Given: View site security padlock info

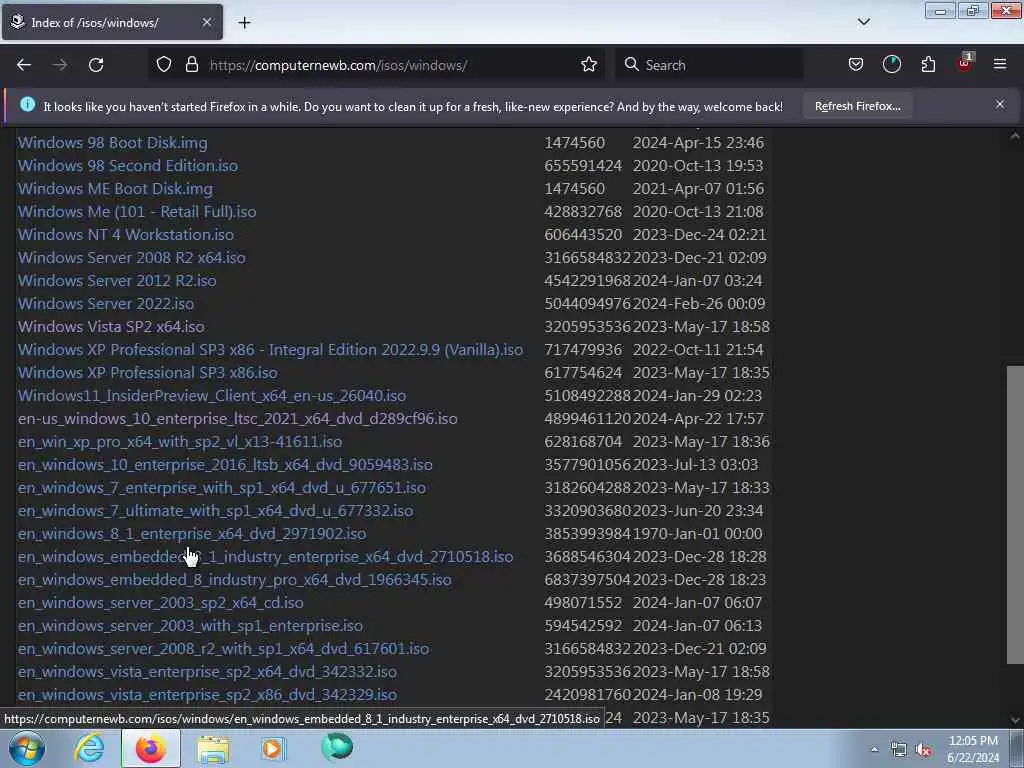Looking at the screenshot, I should [x=191, y=65].
